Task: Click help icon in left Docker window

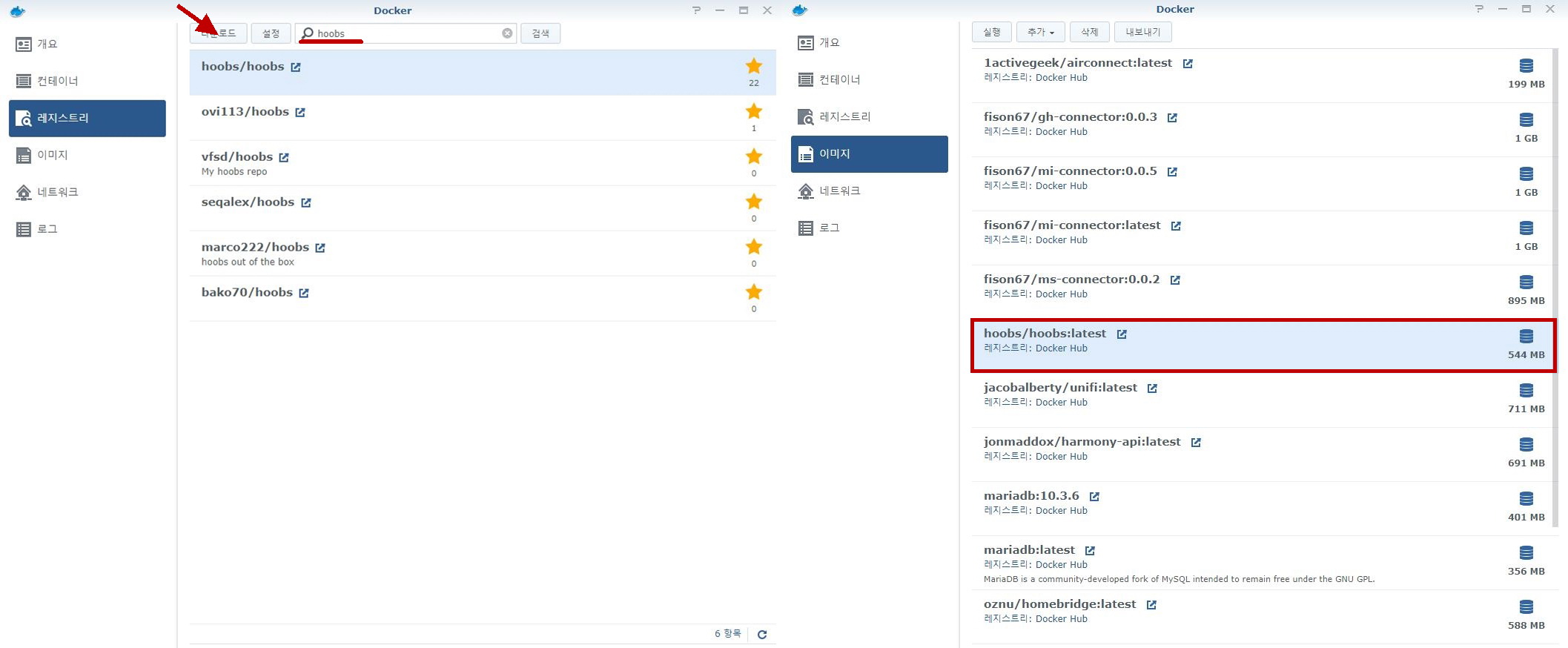Action: 696,10
